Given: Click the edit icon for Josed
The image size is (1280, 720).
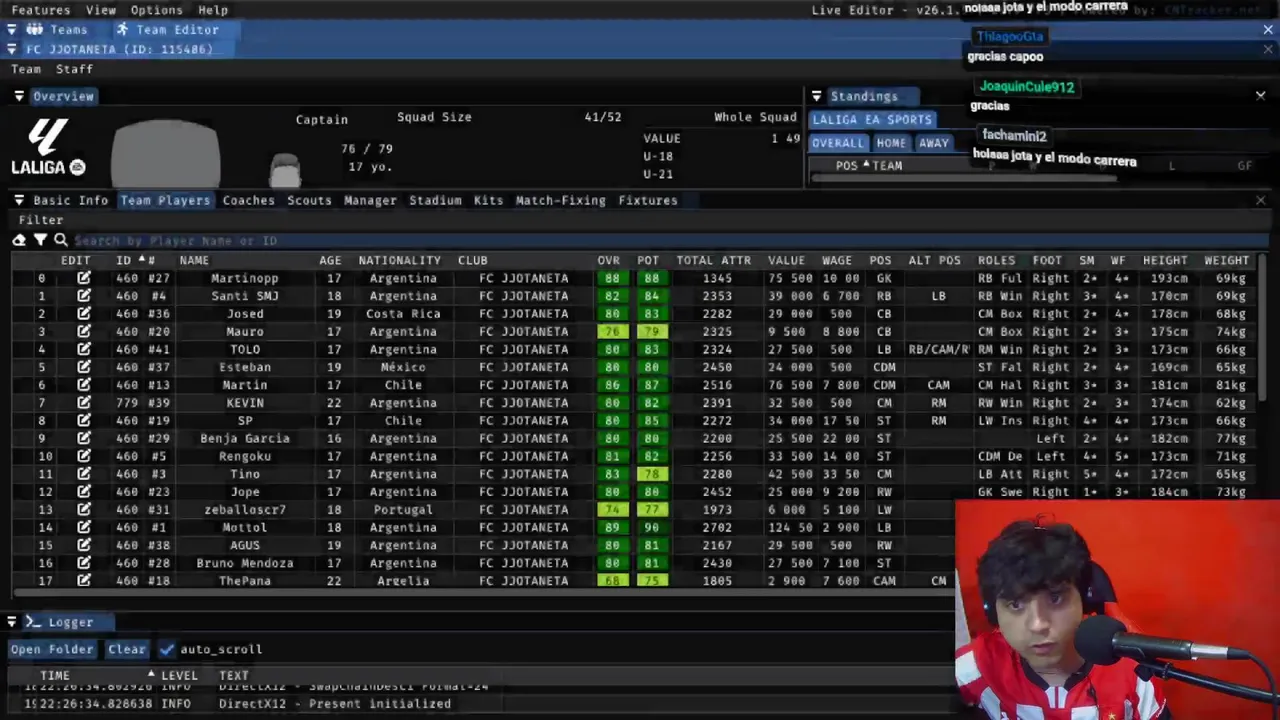Looking at the screenshot, I should [84, 314].
